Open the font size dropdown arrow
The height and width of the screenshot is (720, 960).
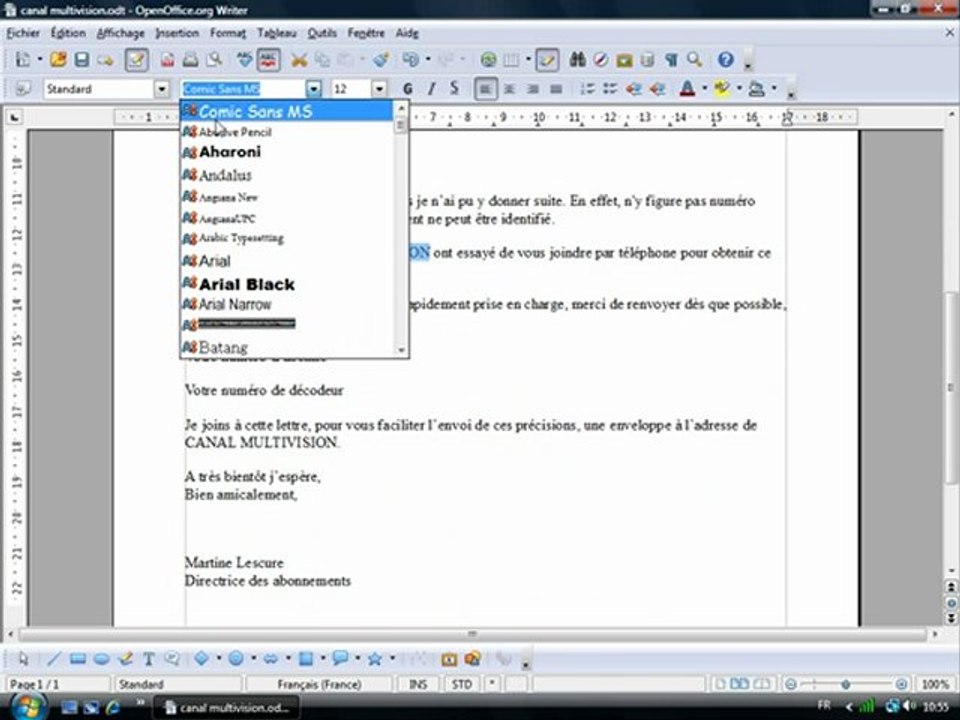380,89
